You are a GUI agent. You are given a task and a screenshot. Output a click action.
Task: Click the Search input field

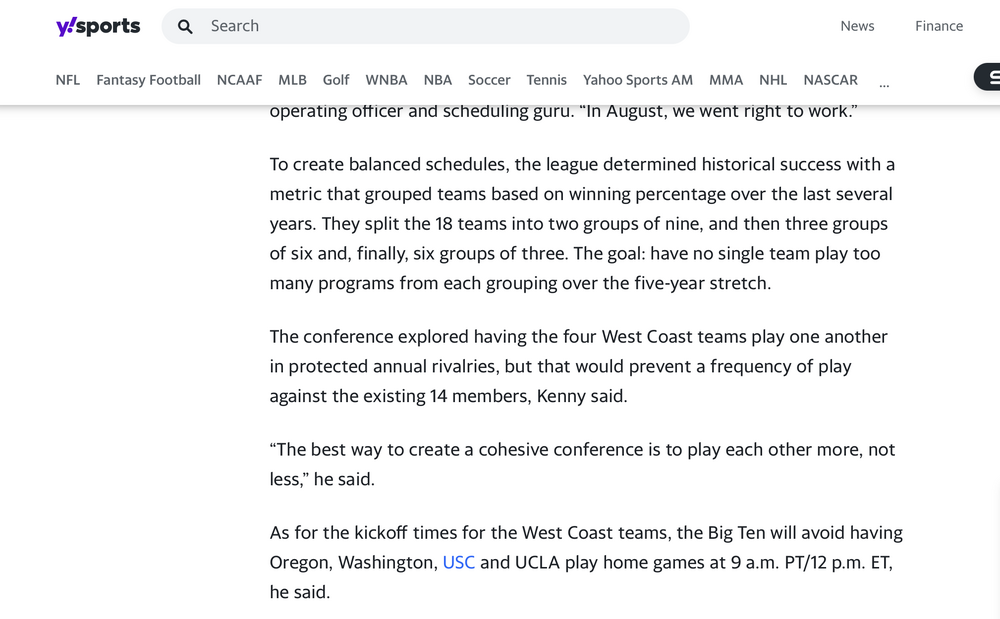(x=440, y=27)
